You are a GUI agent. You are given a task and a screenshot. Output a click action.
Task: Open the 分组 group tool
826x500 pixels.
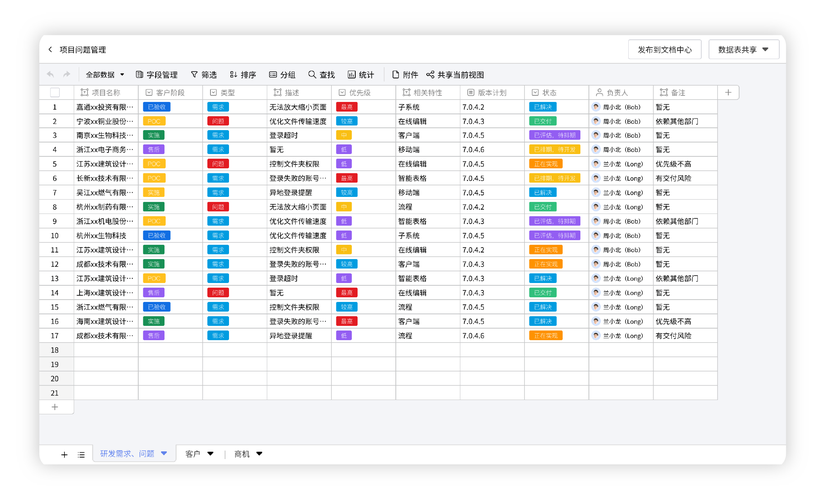[282, 75]
